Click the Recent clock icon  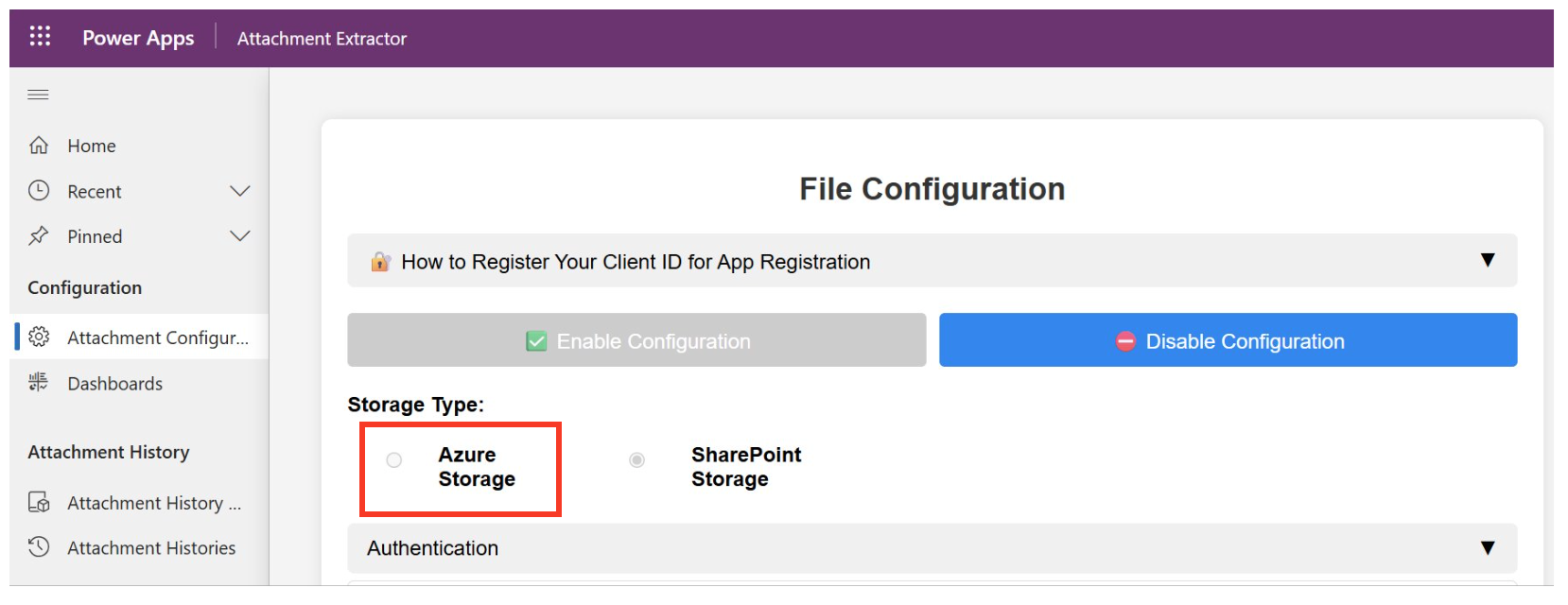[x=39, y=191]
